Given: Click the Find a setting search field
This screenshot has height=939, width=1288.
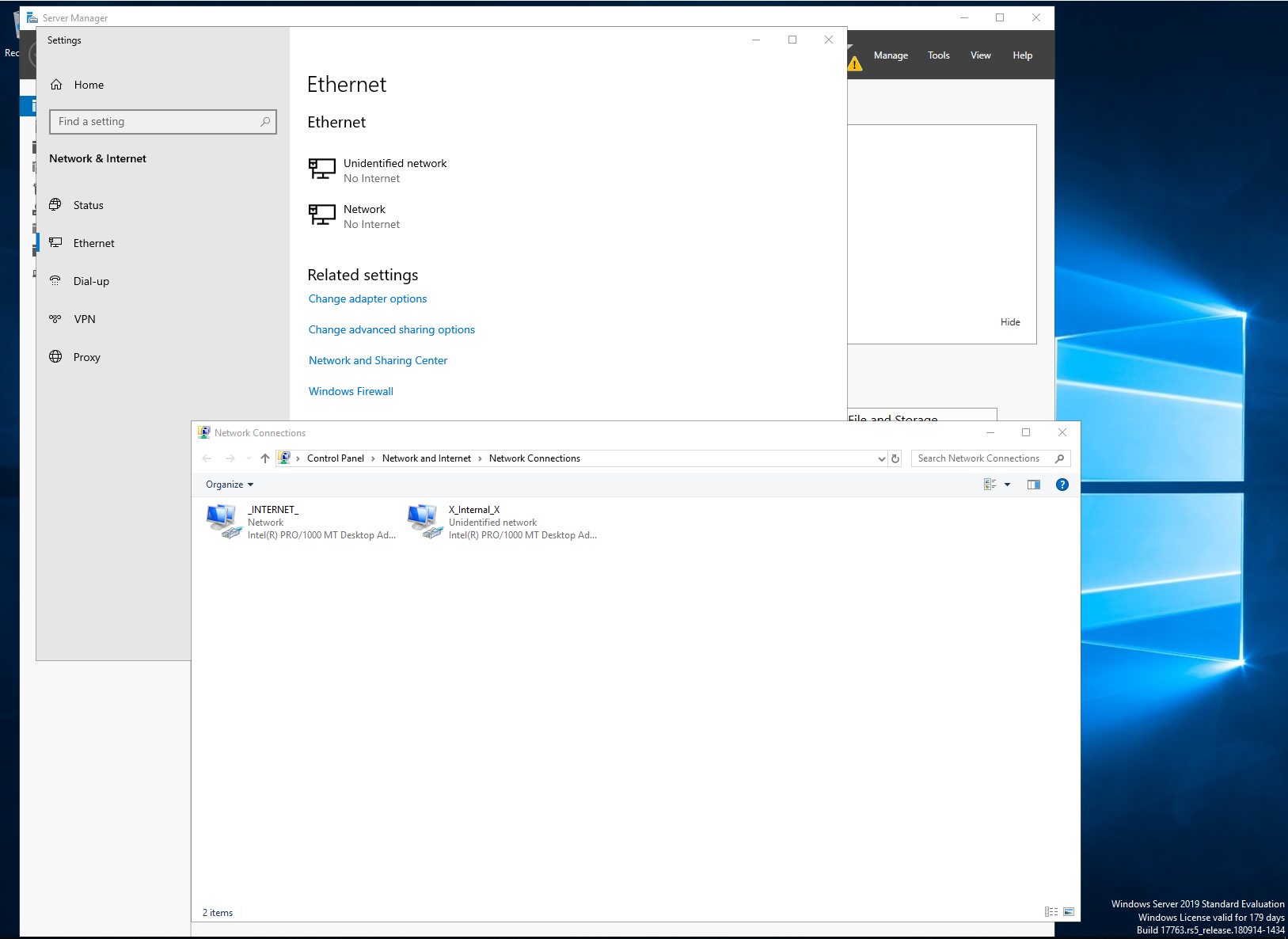Looking at the screenshot, I should (x=163, y=122).
